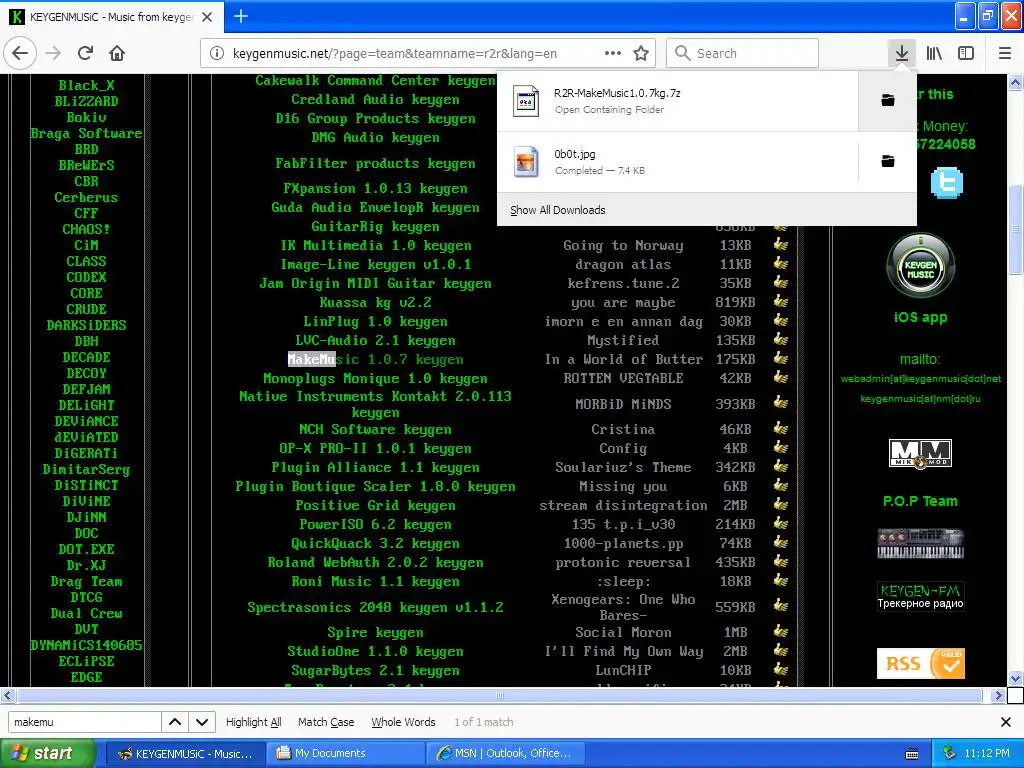Screen dimensions: 1024x768
Task: Like the dragon atlas track
Action: 780,263
